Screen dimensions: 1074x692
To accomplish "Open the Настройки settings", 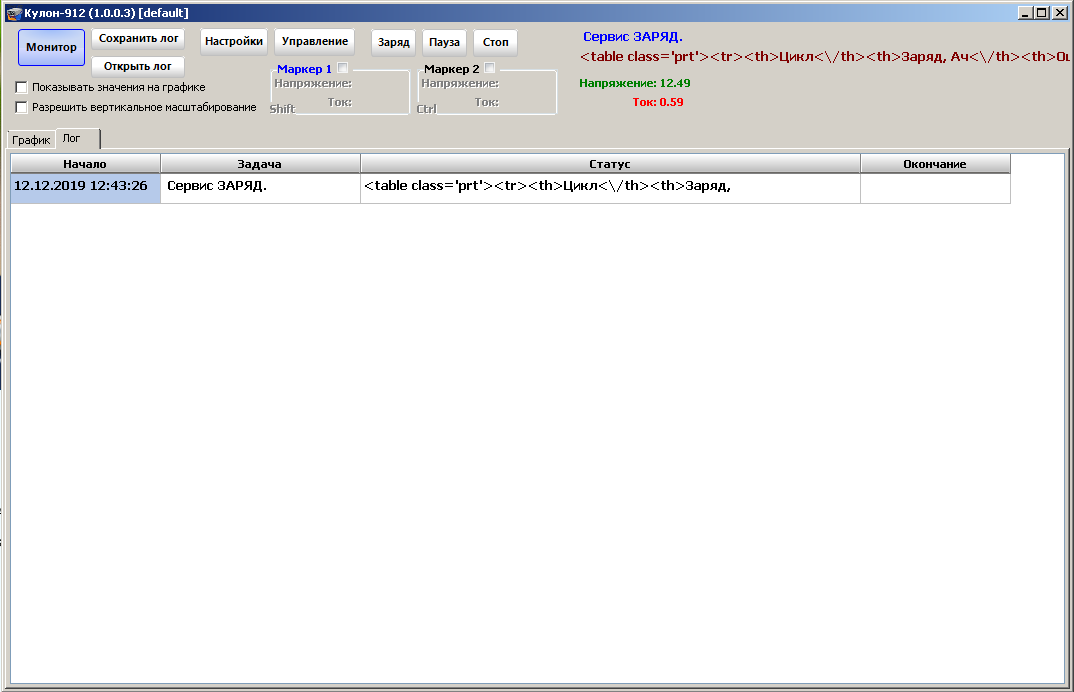I will click(234, 42).
